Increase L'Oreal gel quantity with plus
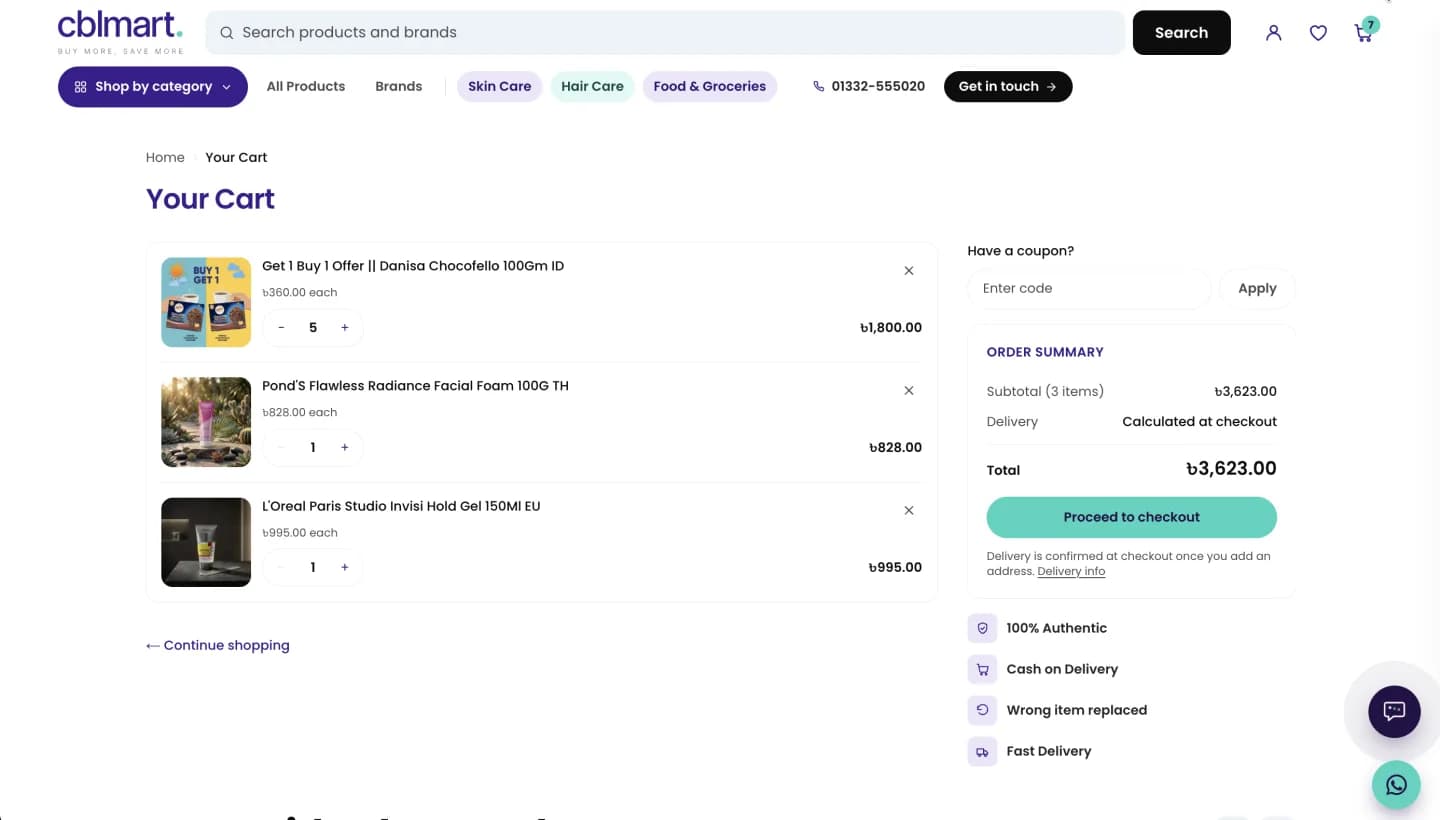This screenshot has width=1440, height=820. click(345, 568)
